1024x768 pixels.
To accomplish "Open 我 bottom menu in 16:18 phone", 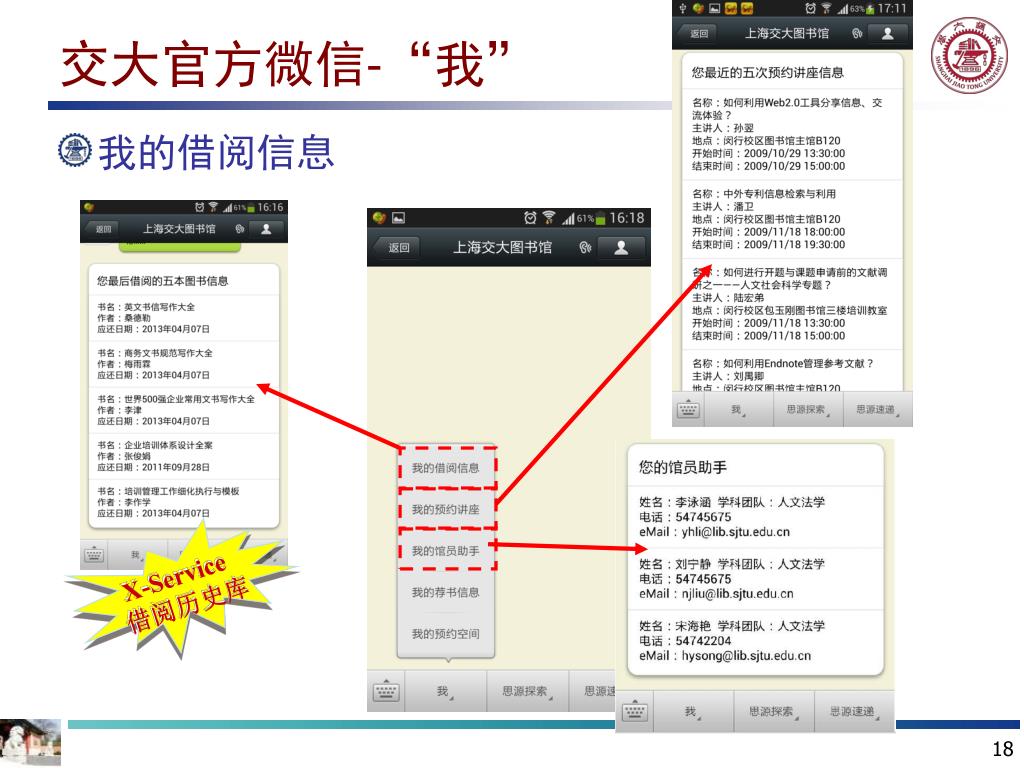I will tap(445, 691).
